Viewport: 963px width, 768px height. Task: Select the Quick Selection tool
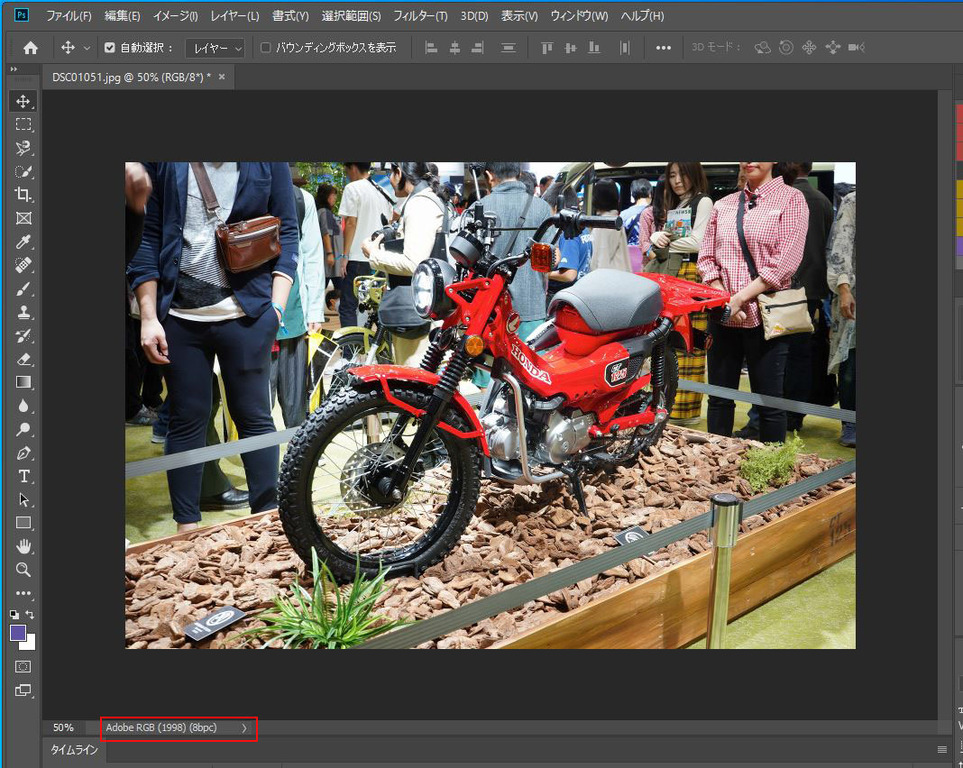point(23,171)
